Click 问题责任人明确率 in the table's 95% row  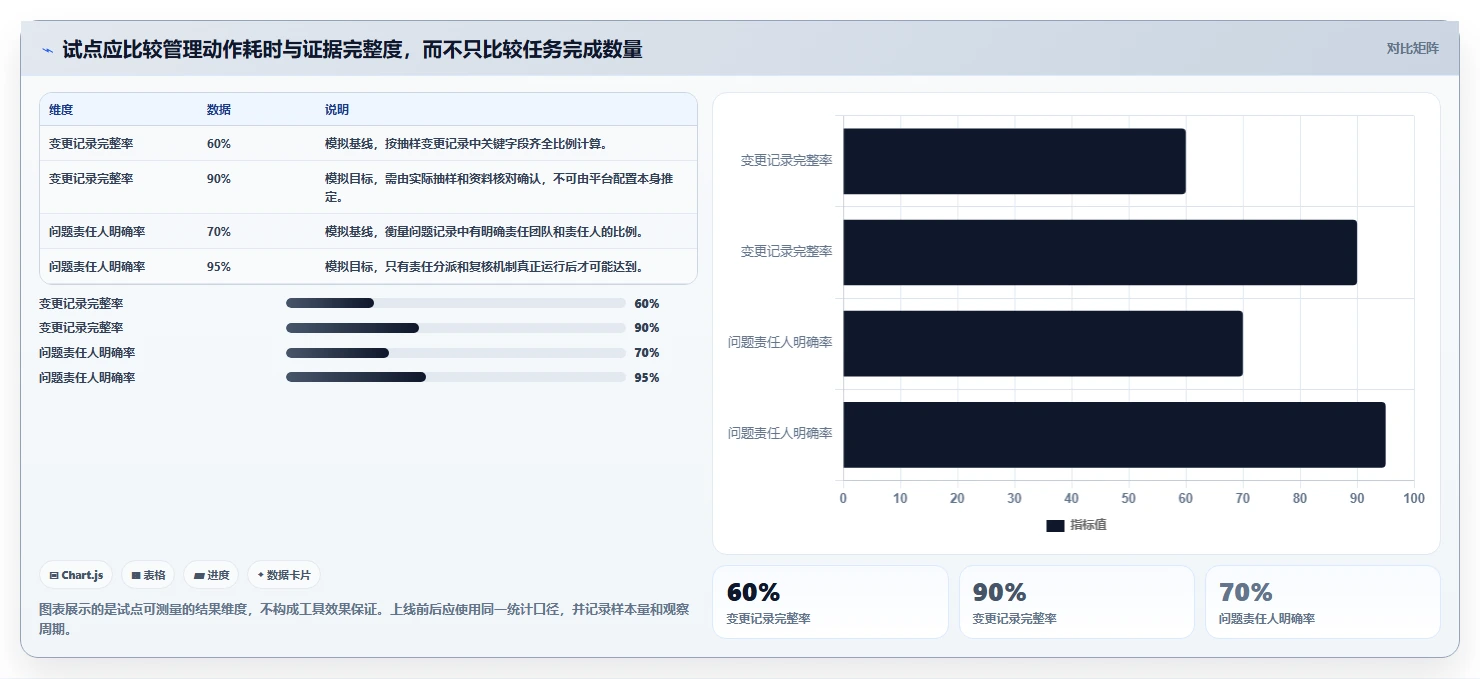(x=97, y=267)
